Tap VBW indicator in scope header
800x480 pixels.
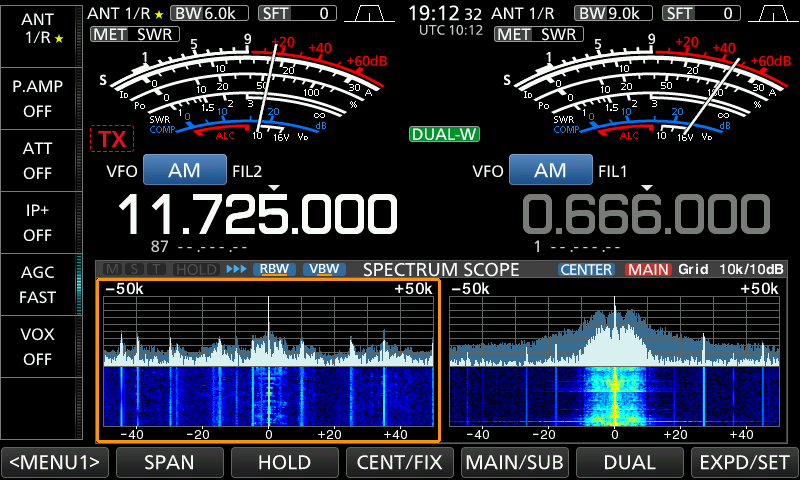(324, 269)
